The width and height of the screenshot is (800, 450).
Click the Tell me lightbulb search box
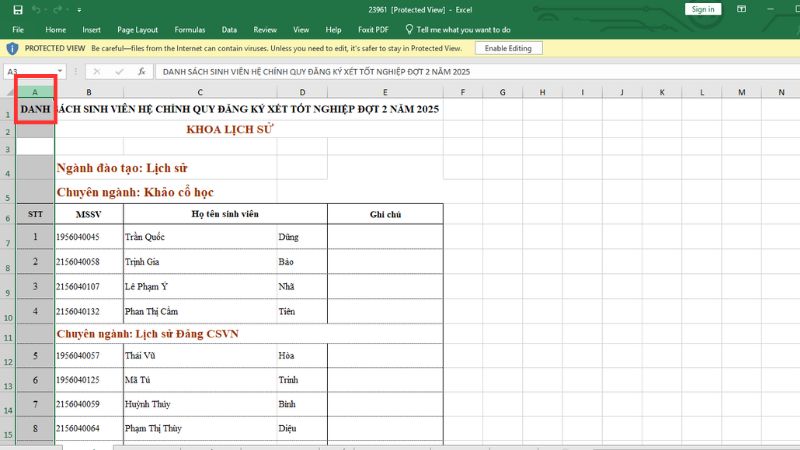463,30
